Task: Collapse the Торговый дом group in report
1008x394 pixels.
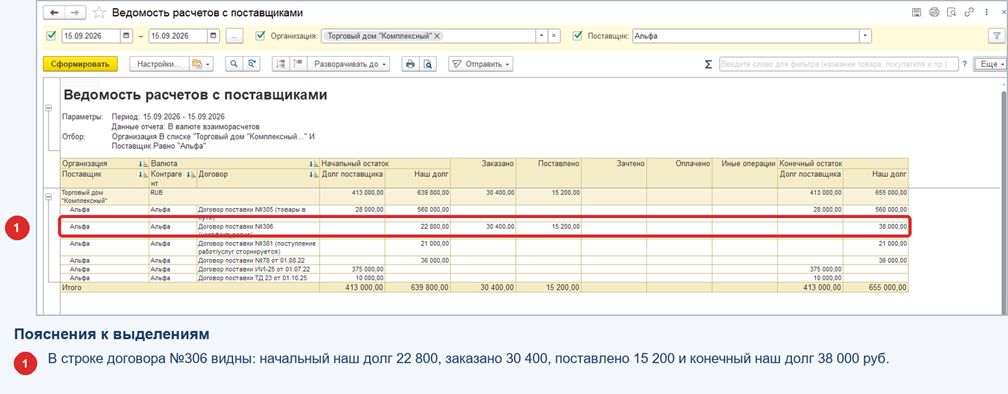Action: pos(49,196)
